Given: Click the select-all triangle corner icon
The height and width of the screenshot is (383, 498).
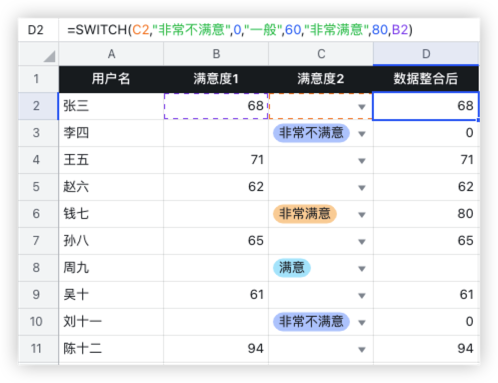Looking at the screenshot, I should [x=49, y=56].
